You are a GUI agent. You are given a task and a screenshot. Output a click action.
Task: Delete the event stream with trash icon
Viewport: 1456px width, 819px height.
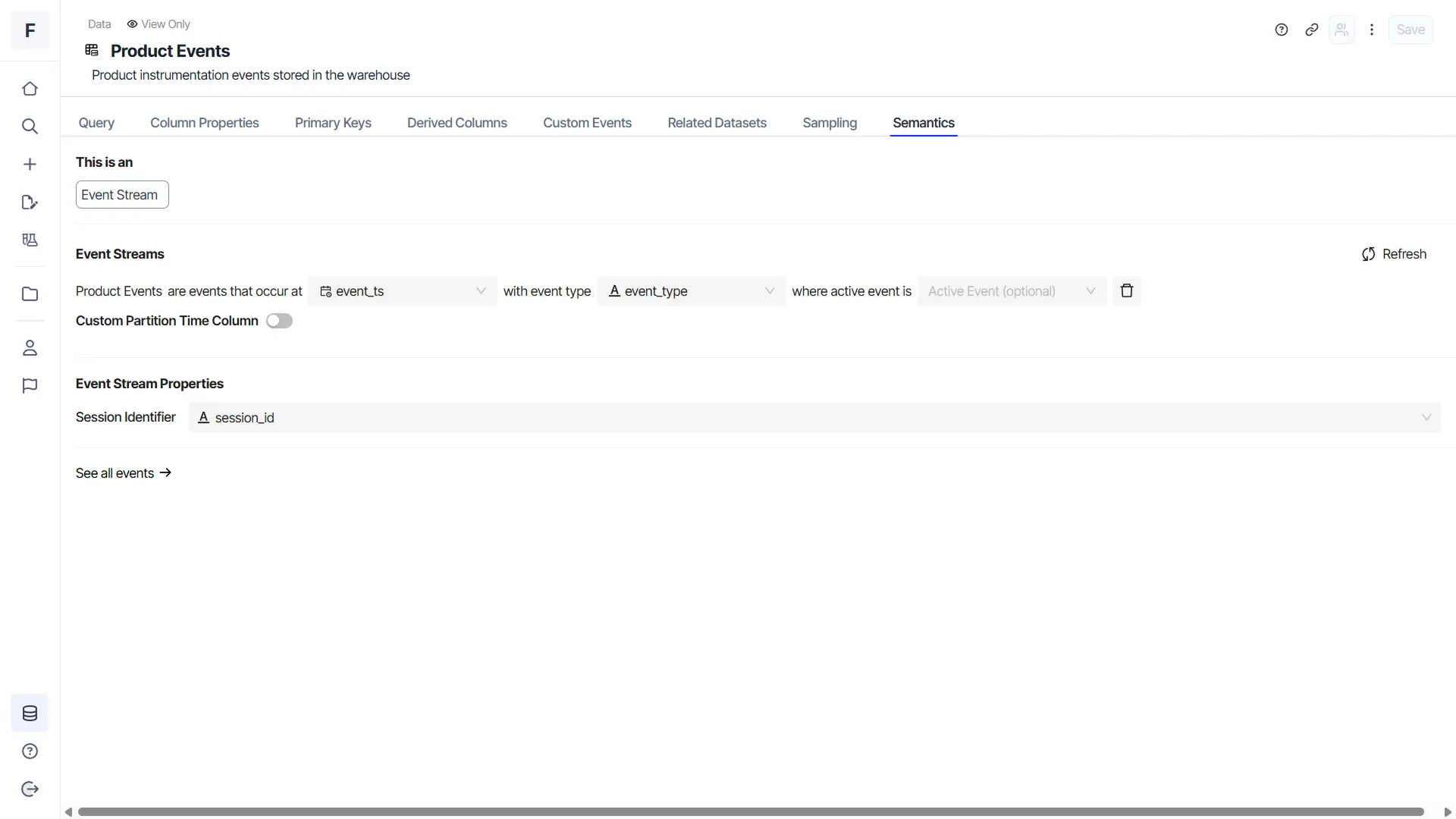click(x=1127, y=291)
